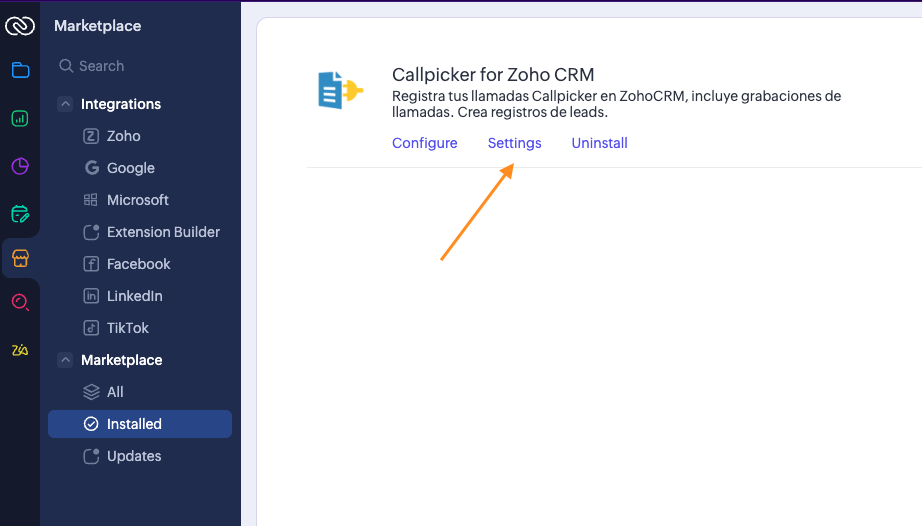
Task: Collapse the Marketplace section chevron
Action: (x=65, y=360)
